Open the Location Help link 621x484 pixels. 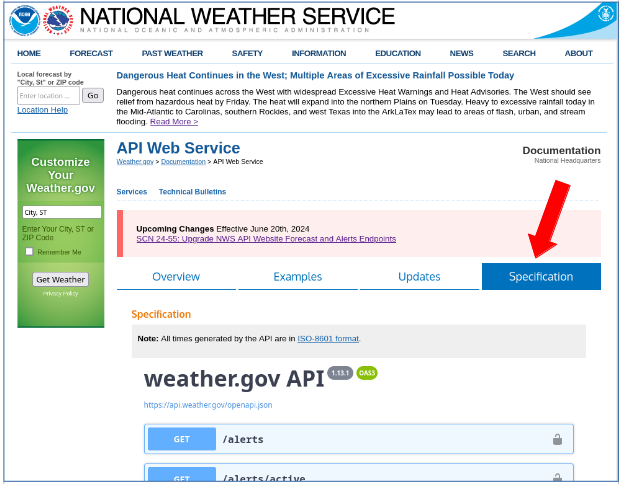(42, 110)
